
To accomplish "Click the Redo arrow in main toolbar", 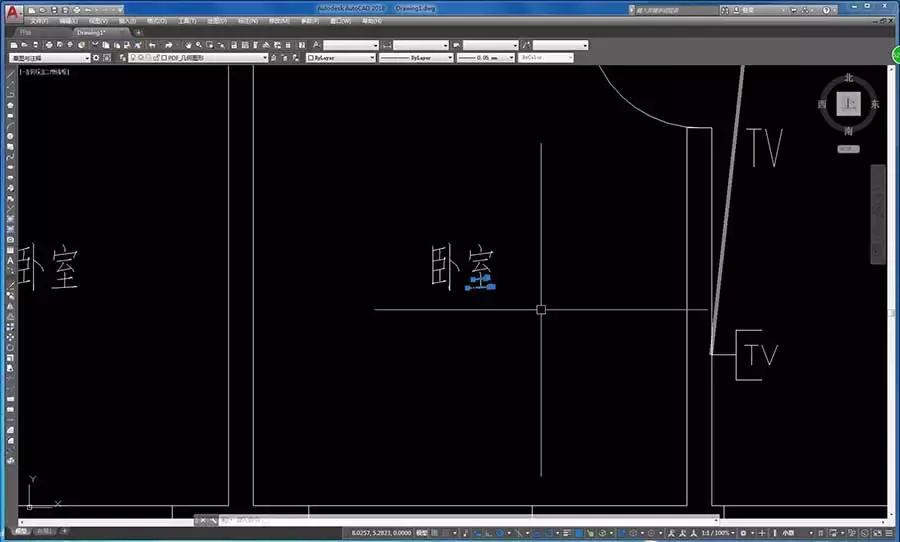I will (x=169, y=45).
